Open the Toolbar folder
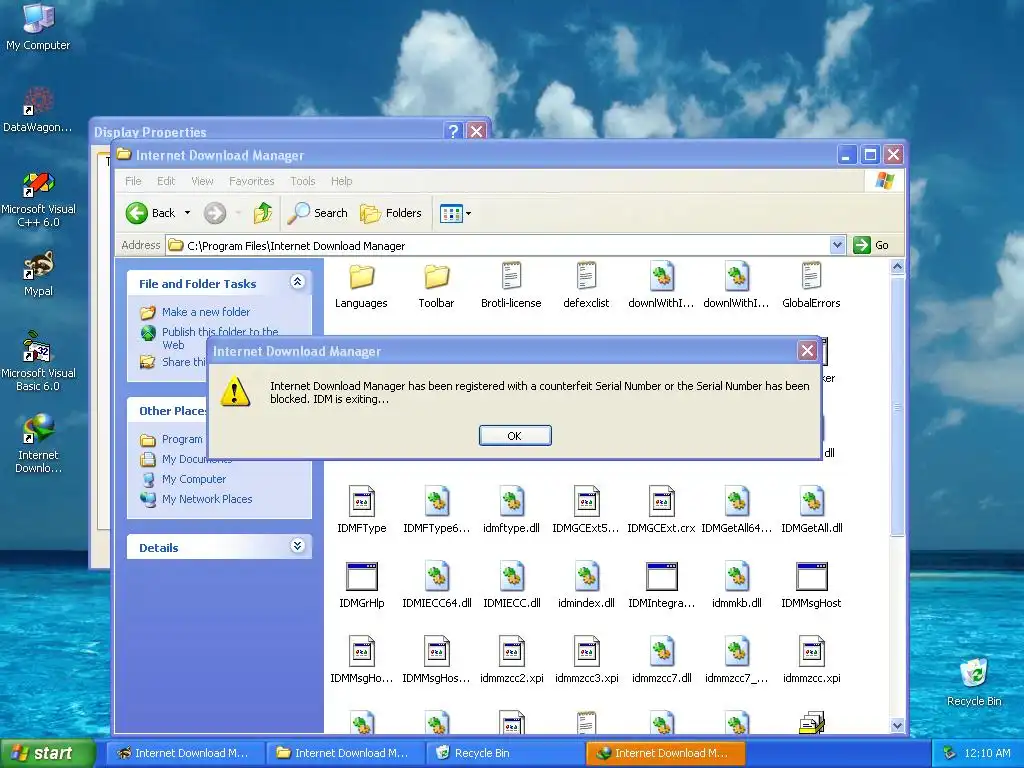 tap(436, 286)
